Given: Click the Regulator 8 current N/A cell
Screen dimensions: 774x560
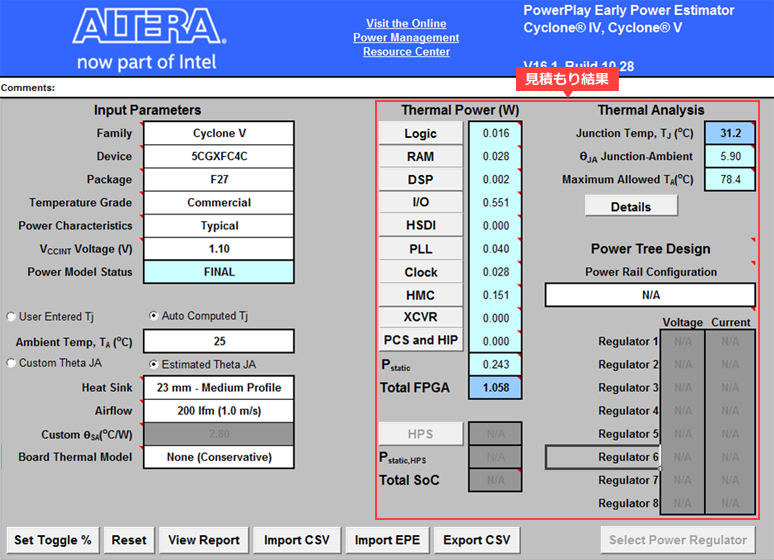Looking at the screenshot, I should 730,503.
